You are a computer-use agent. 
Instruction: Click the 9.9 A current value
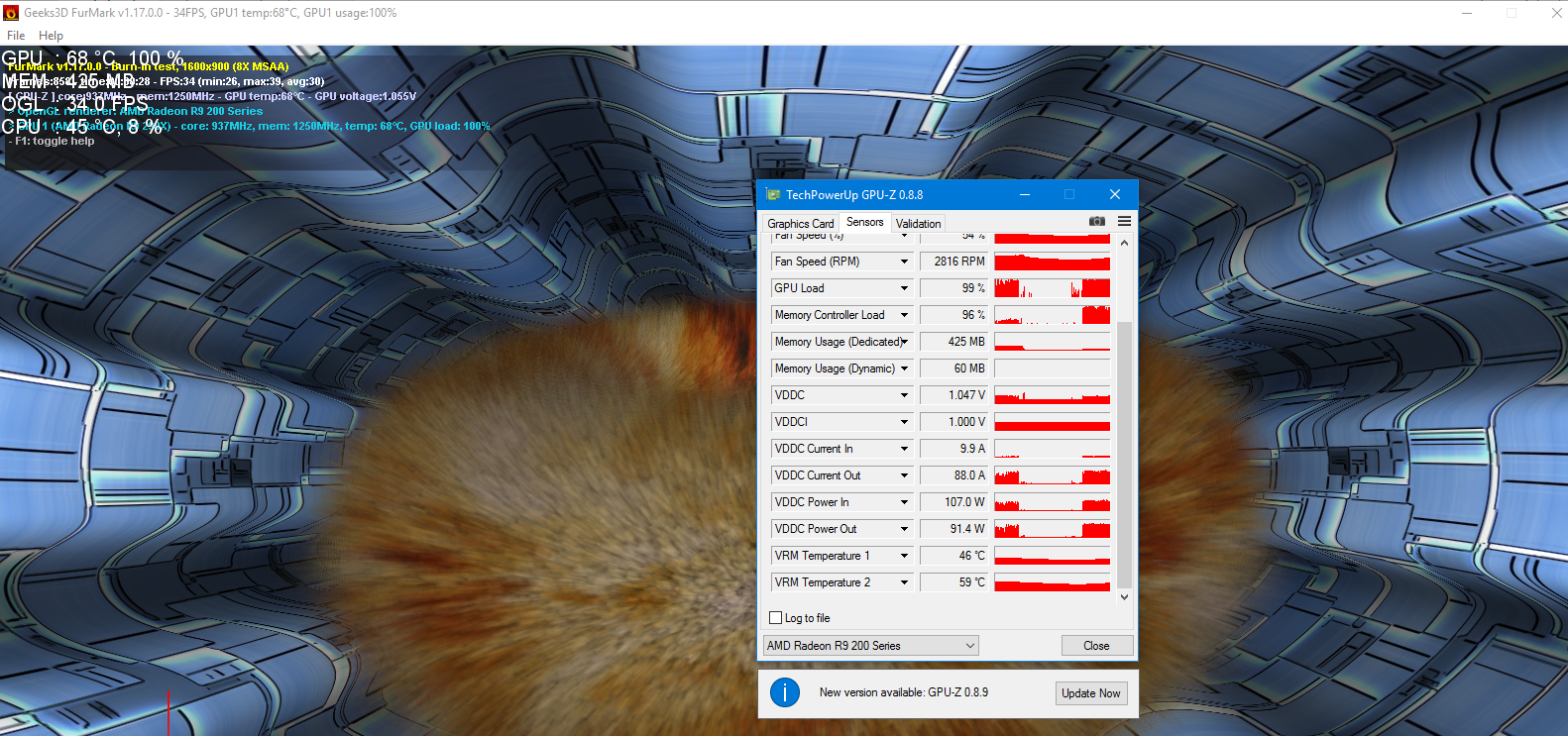(x=954, y=449)
